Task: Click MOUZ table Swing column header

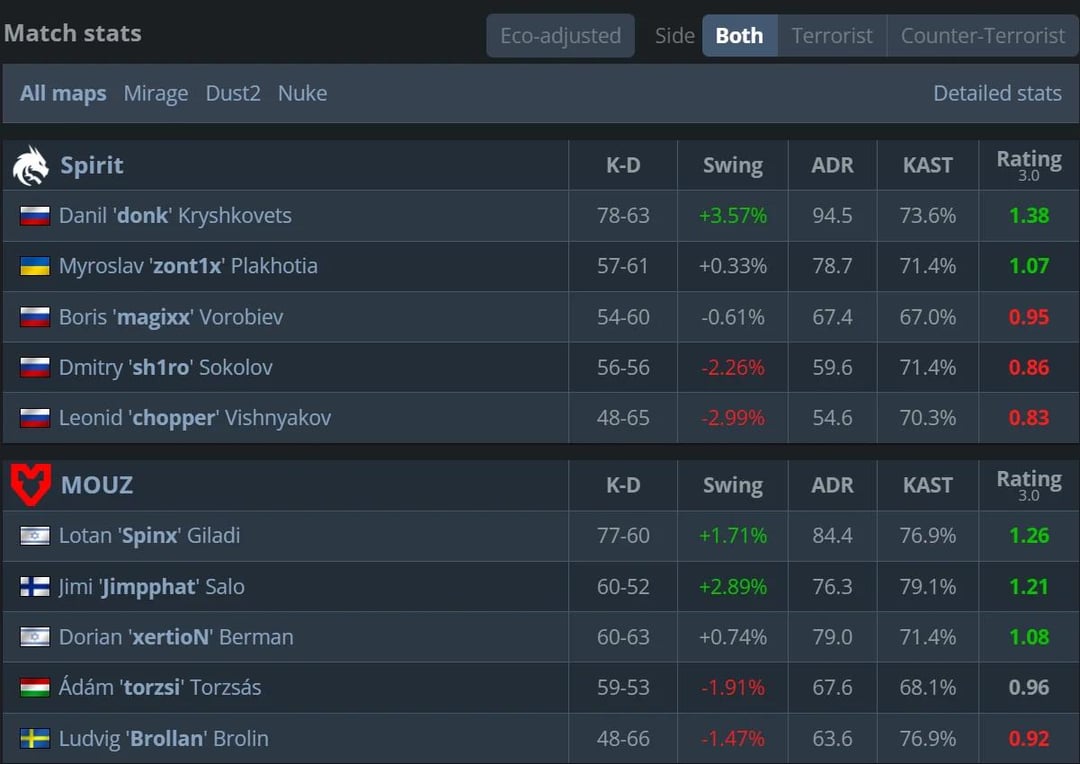Action: pos(732,486)
